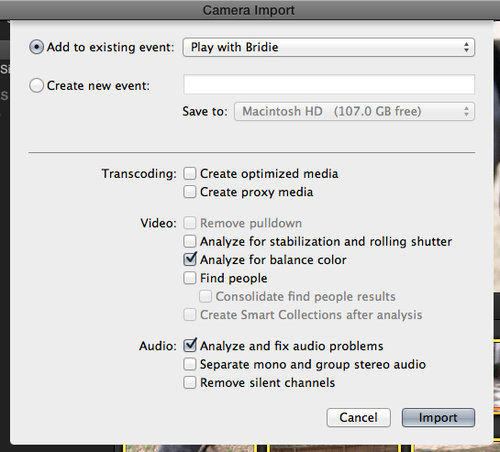This screenshot has height=452, width=500.
Task: Click the Camera Import title bar
Action: [x=249, y=10]
